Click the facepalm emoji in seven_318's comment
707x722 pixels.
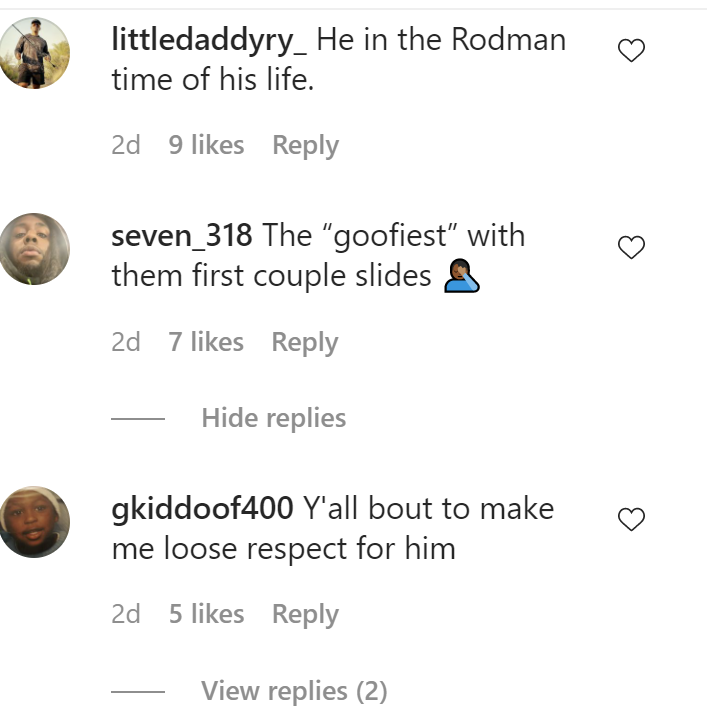[x=462, y=275]
